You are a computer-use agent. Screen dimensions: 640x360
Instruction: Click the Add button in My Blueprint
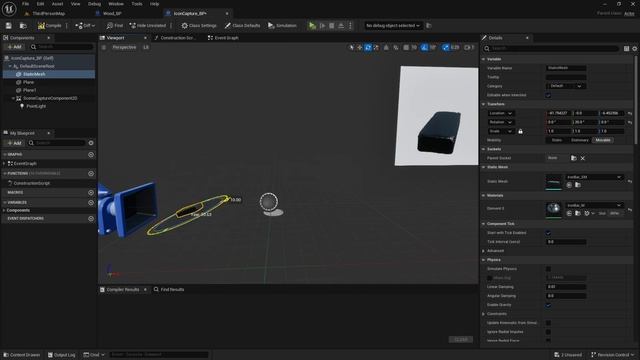tap(15, 143)
